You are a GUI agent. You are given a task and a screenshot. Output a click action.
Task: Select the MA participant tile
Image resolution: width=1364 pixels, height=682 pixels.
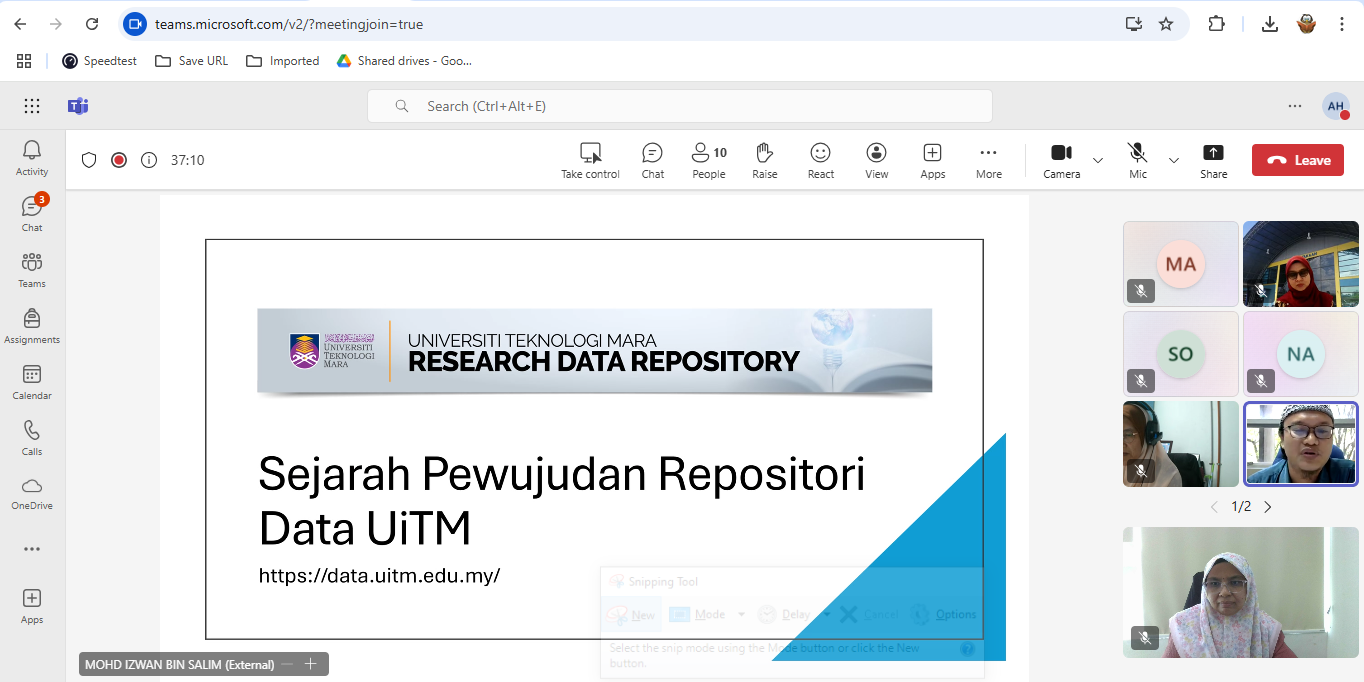coord(1181,264)
